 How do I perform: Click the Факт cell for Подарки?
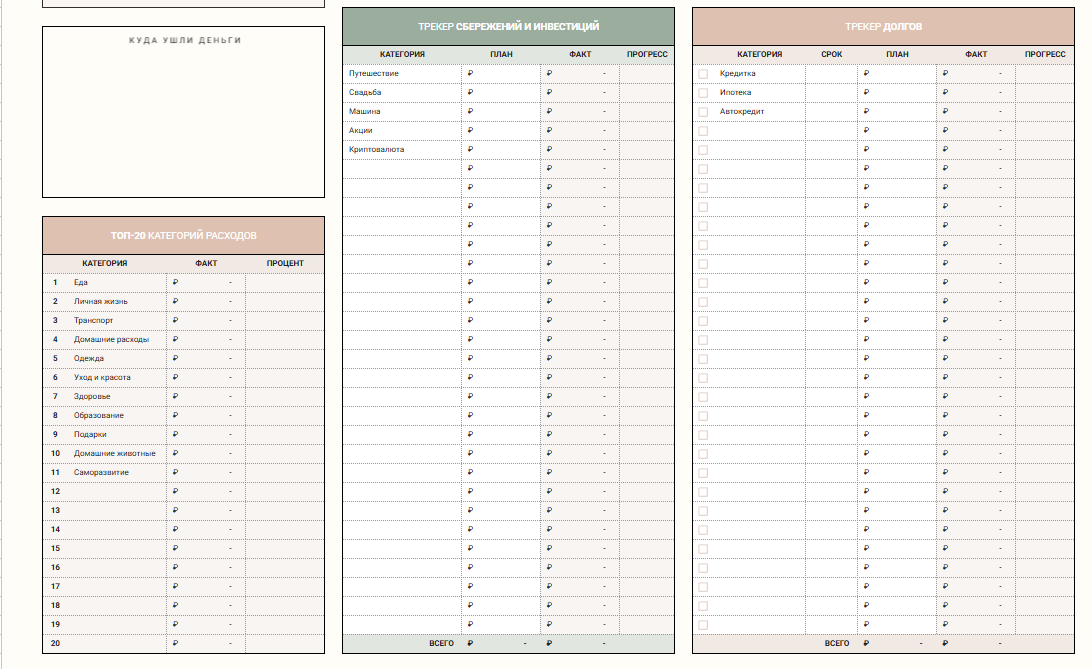point(204,435)
